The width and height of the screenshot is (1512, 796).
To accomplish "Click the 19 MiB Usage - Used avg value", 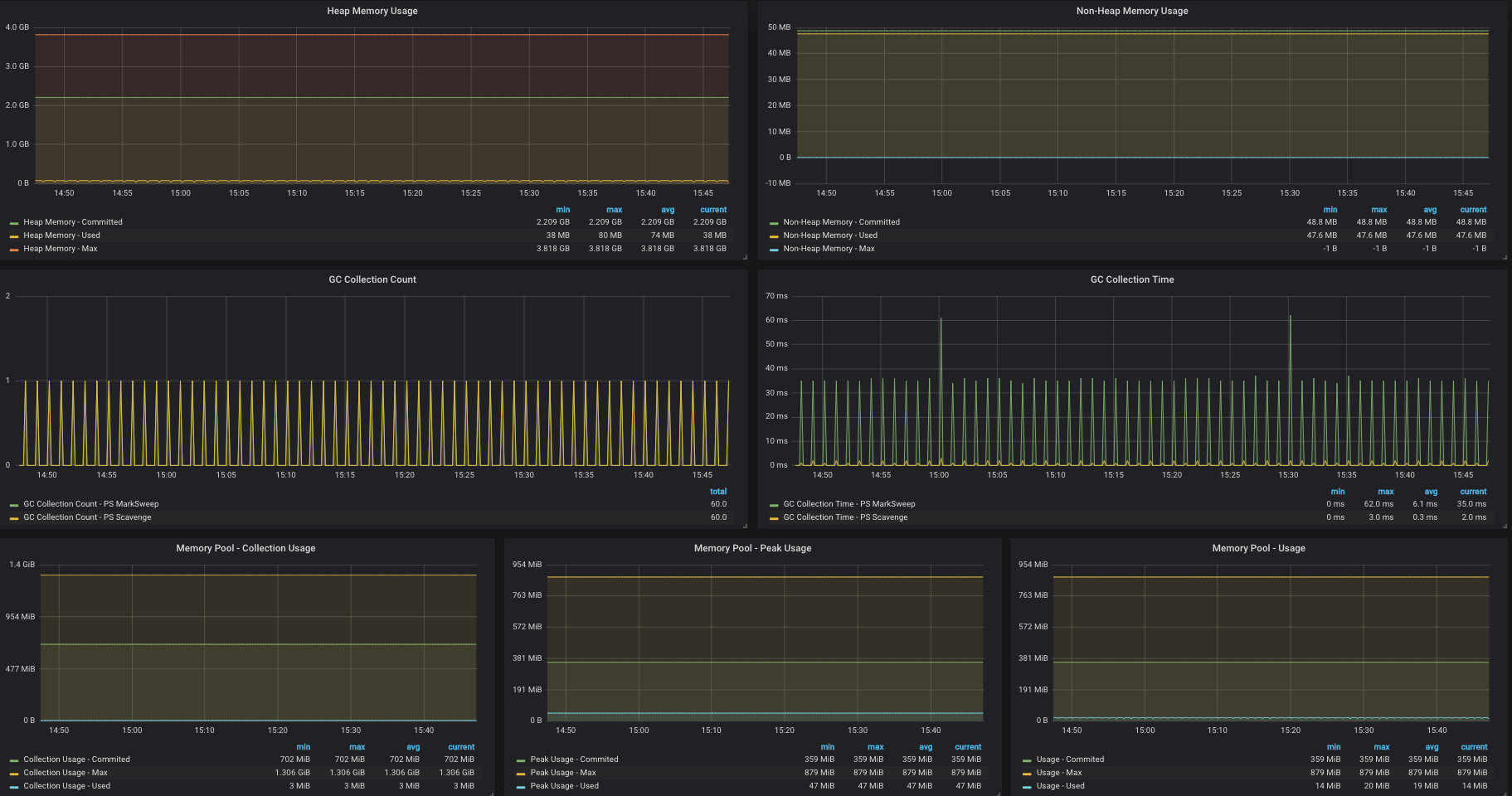I will (1426, 786).
